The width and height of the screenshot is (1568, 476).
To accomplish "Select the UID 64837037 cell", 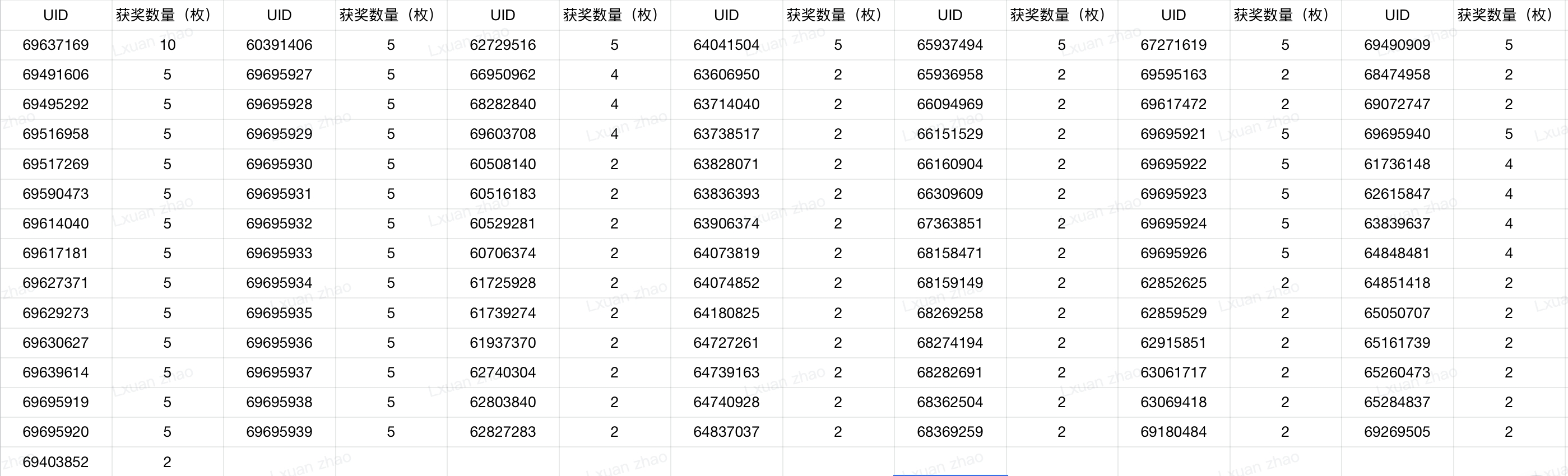I will coord(726,432).
